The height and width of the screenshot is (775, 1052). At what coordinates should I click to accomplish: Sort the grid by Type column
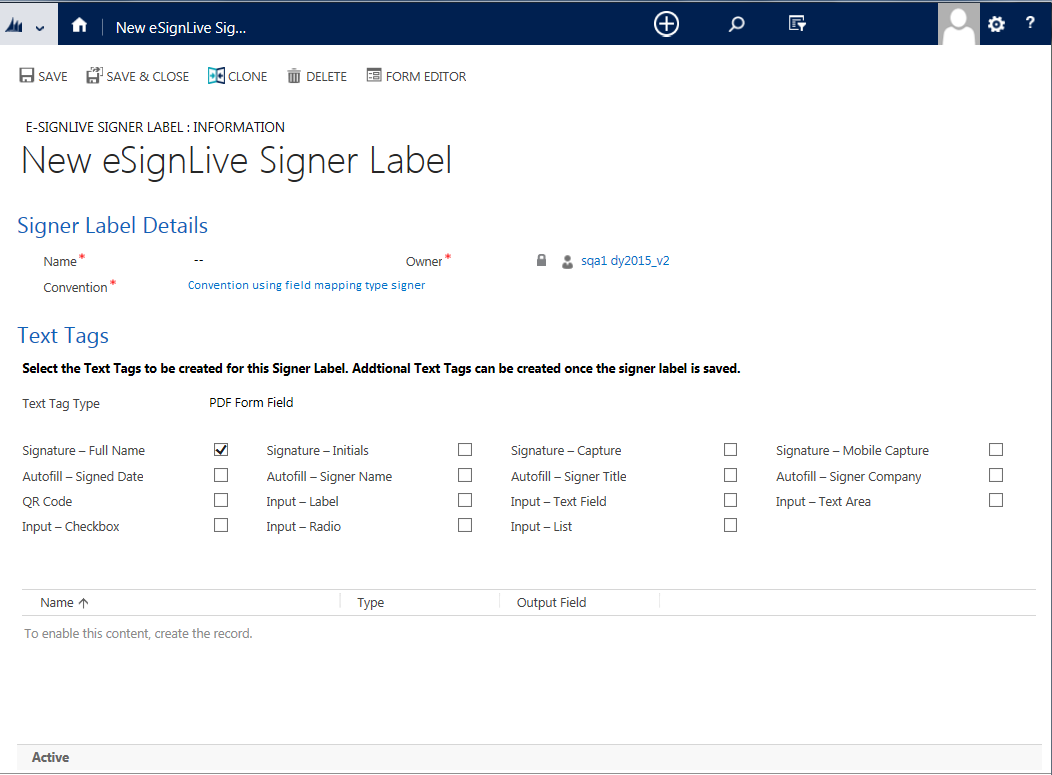370,603
